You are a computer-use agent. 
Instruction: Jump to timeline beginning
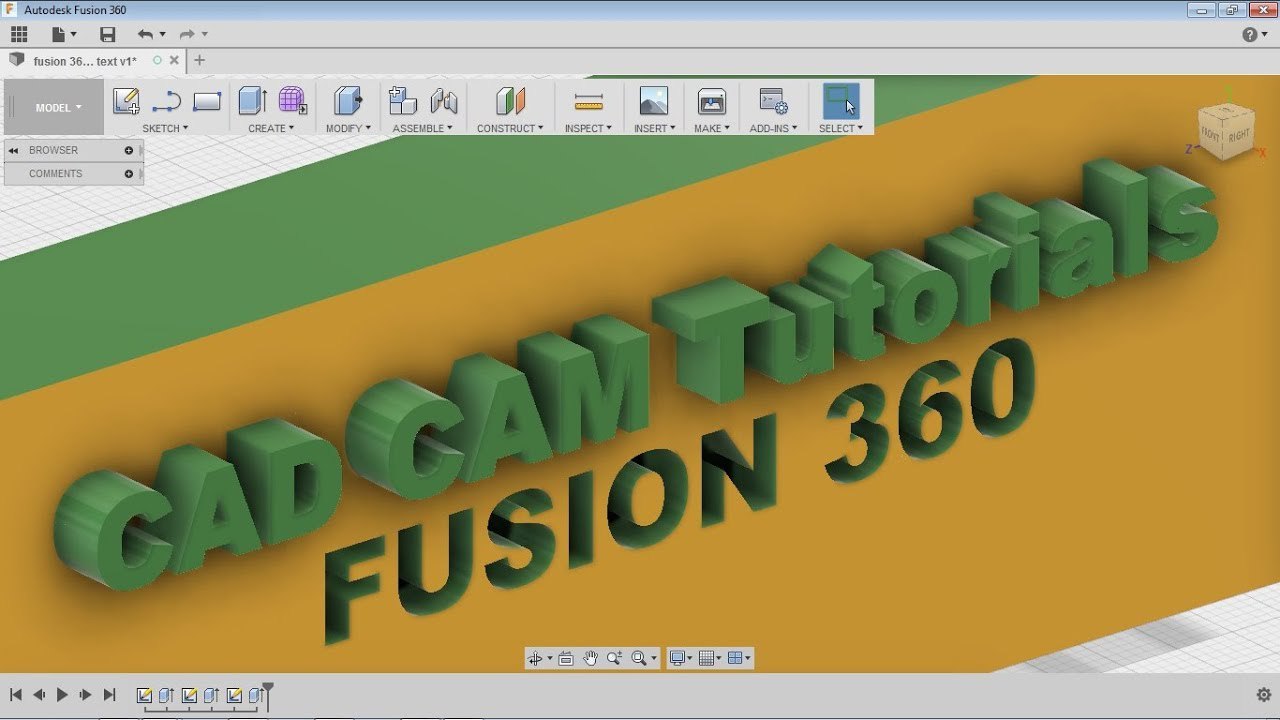click(15, 694)
